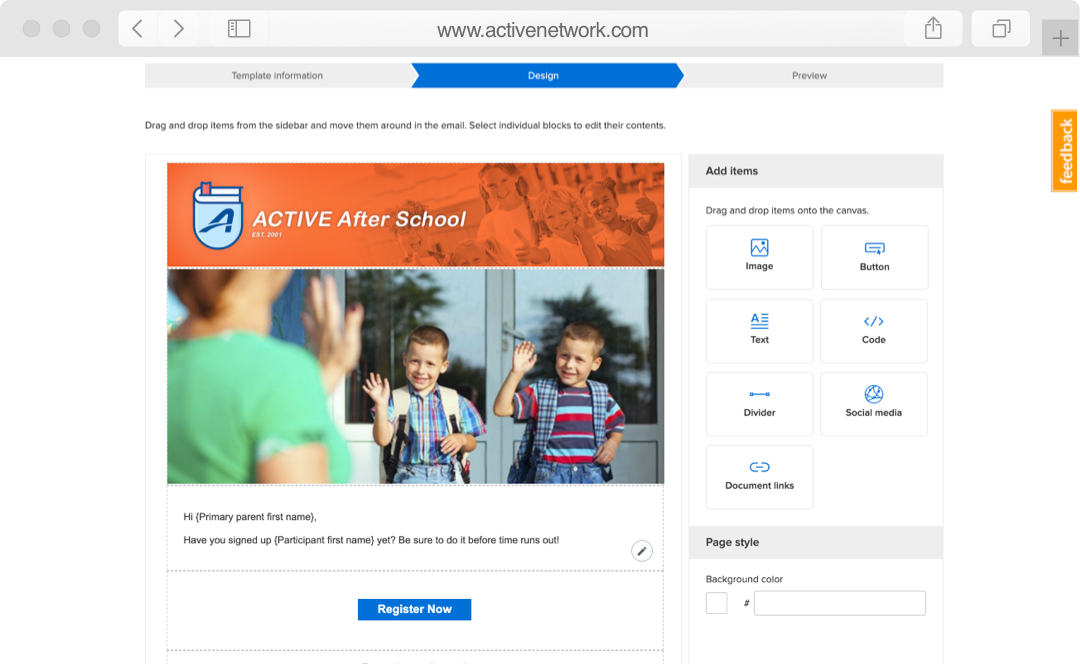The image size is (1080, 664).
Task: Choose the Text item block
Action: pyautogui.click(x=759, y=331)
